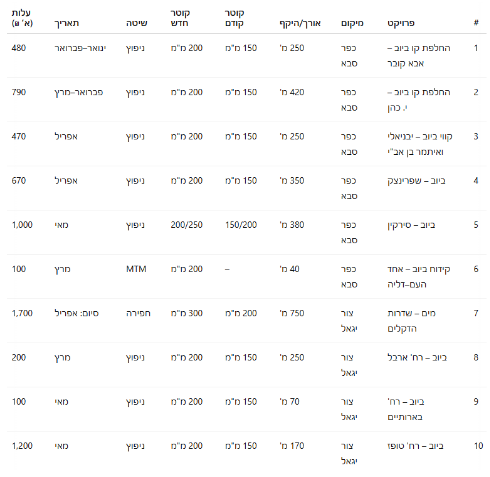The height and width of the screenshot is (477, 490).
Task: Click the קוטר קודם column header
Action: click(234, 18)
